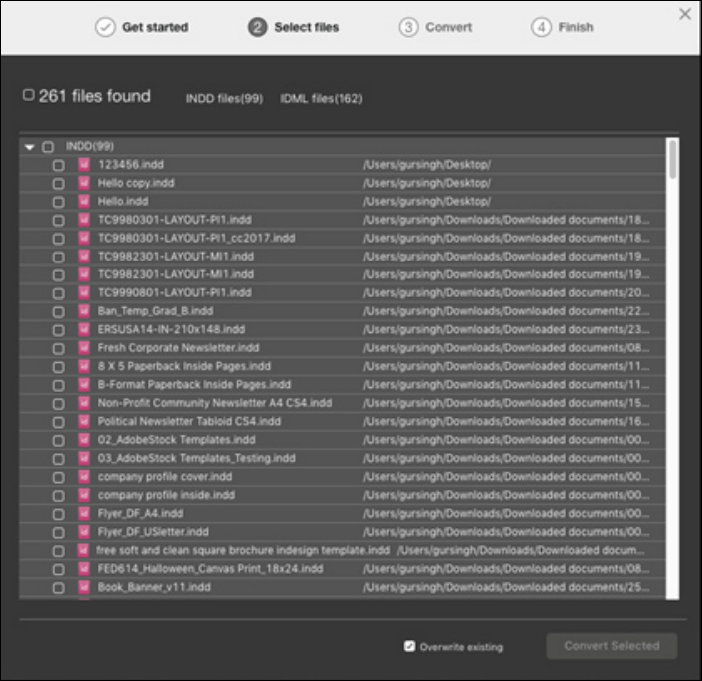Click the file icon for free soft and clean square brochure
702x681 pixels.
pyautogui.click(x=84, y=550)
